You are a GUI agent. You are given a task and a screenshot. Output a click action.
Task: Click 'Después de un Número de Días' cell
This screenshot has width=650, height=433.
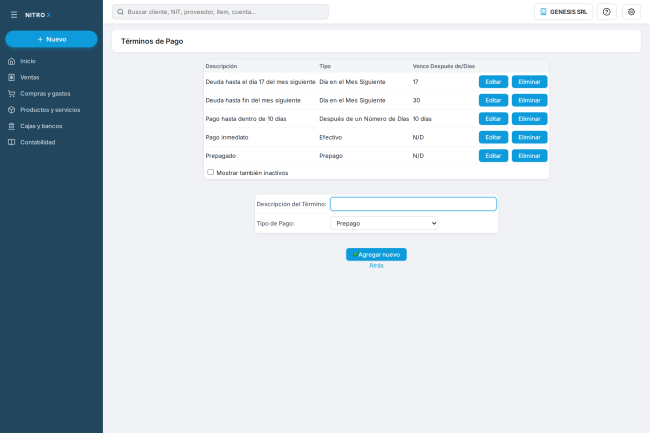(x=364, y=119)
